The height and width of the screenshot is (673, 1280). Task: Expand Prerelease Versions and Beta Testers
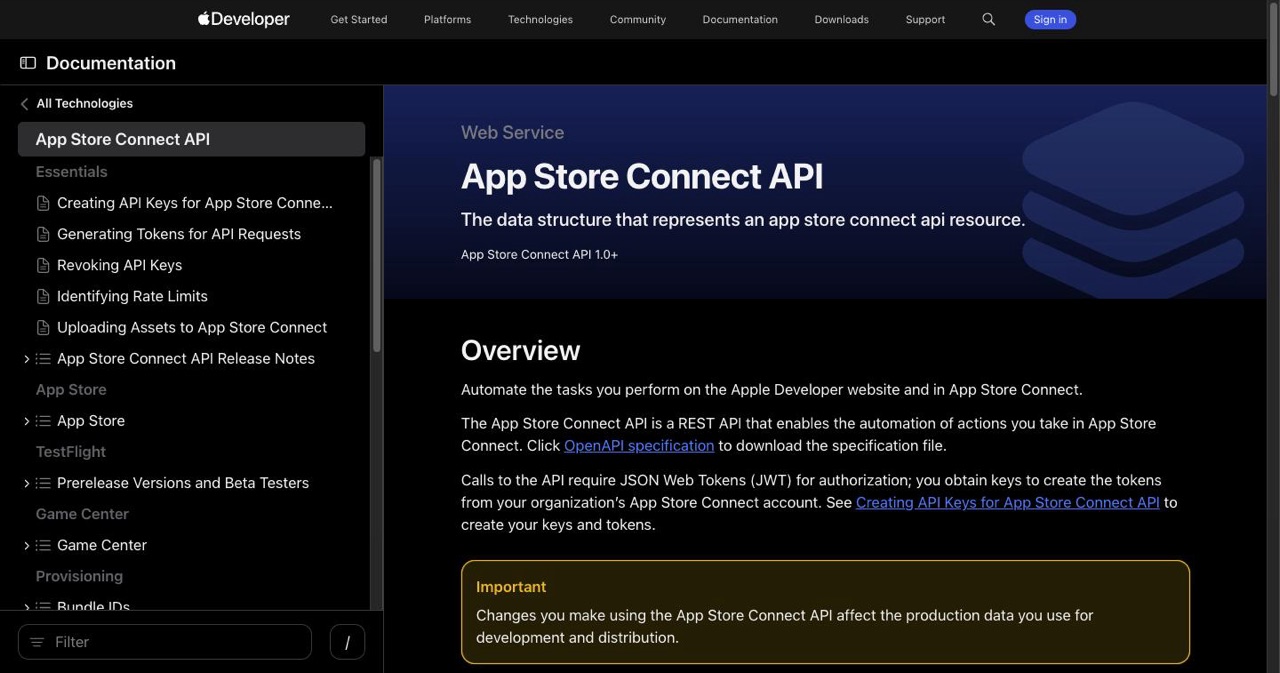pos(26,483)
